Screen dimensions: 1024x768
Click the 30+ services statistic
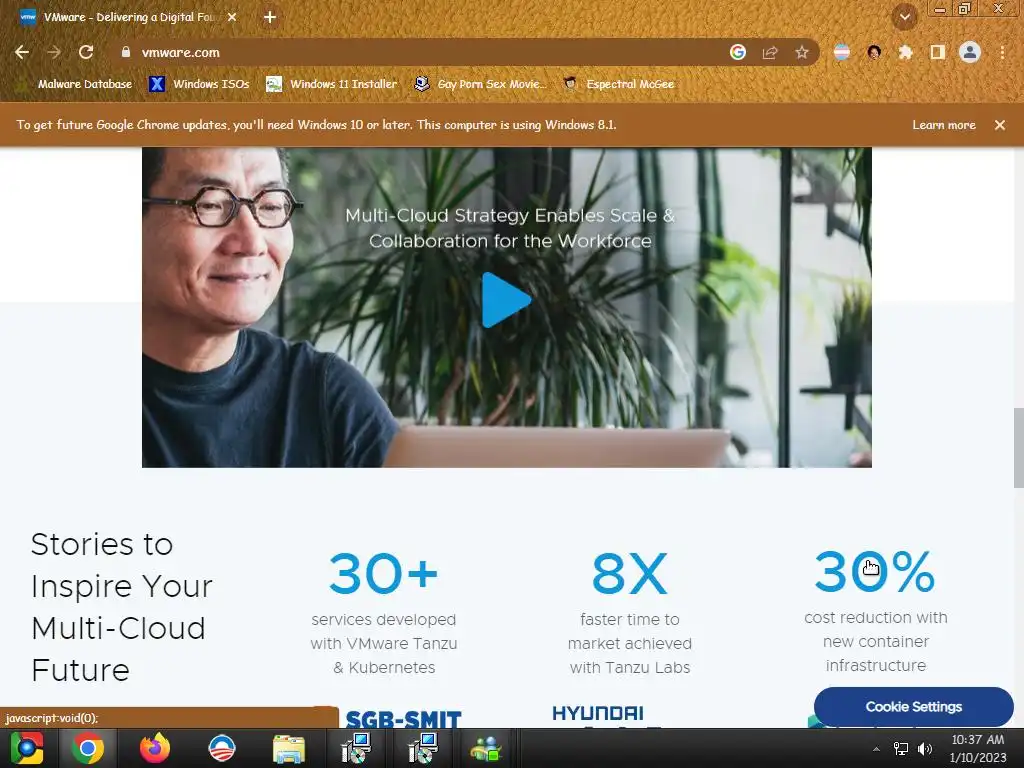point(383,573)
